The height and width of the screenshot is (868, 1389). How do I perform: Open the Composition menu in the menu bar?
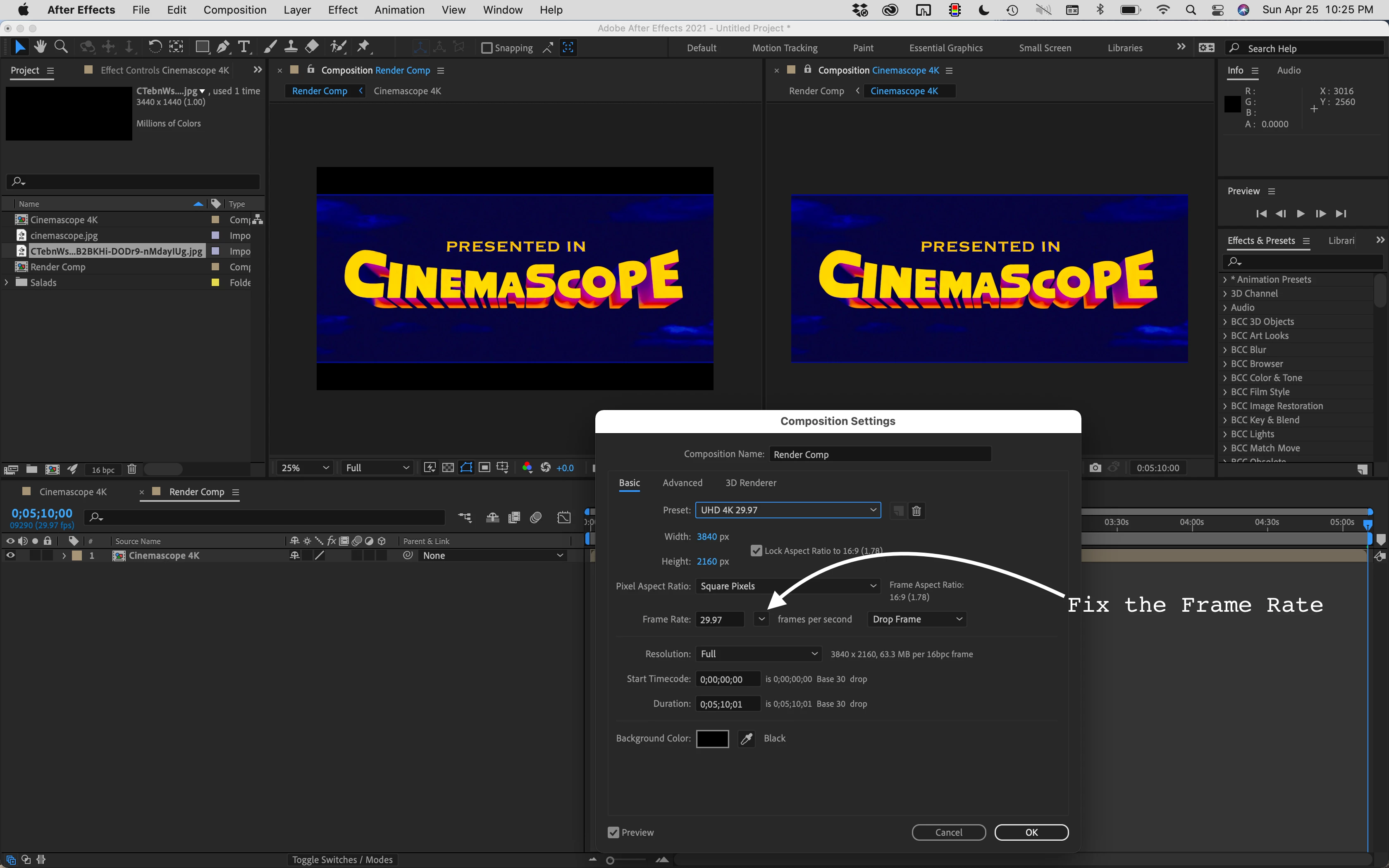coord(235,10)
